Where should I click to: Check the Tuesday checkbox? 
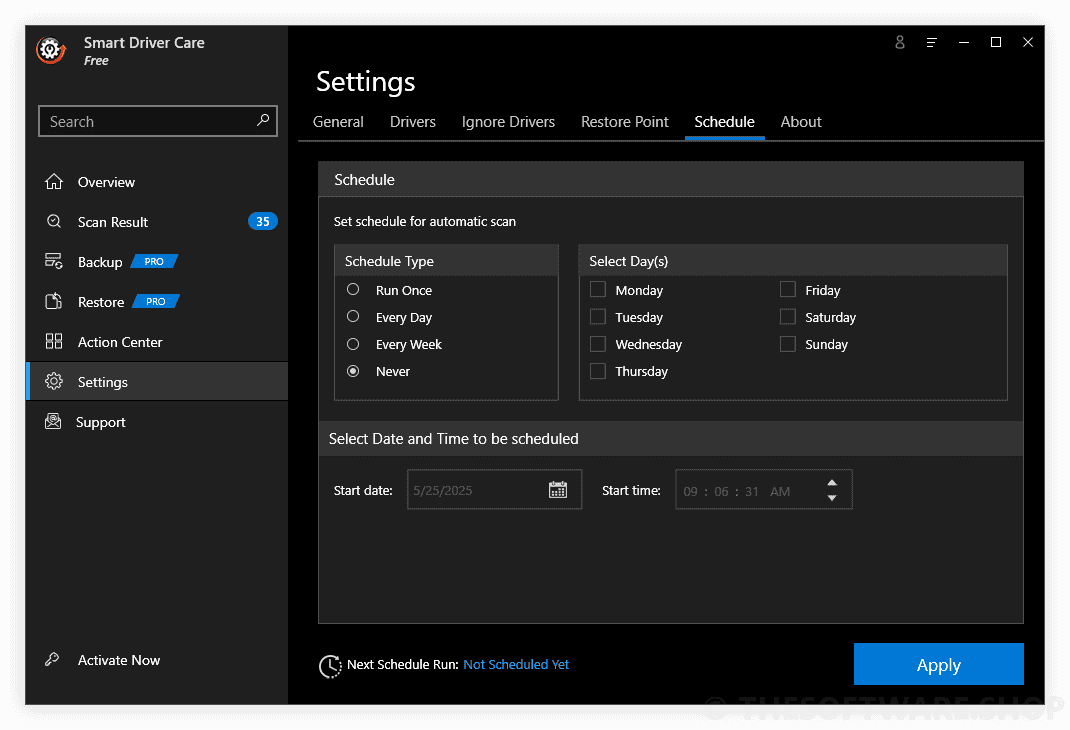598,317
